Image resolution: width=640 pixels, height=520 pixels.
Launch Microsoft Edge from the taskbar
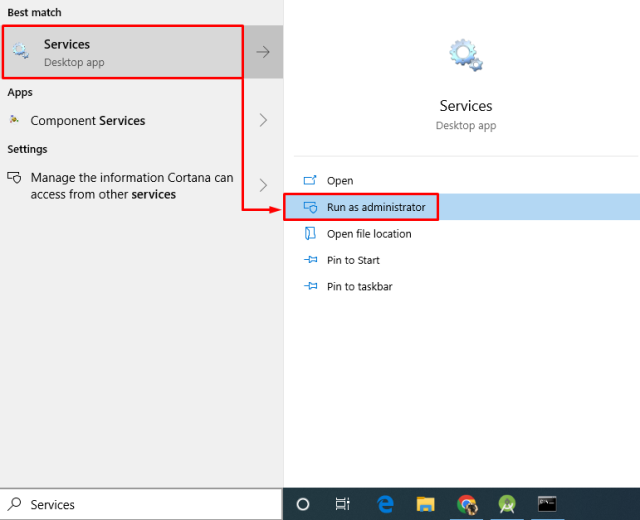point(385,504)
